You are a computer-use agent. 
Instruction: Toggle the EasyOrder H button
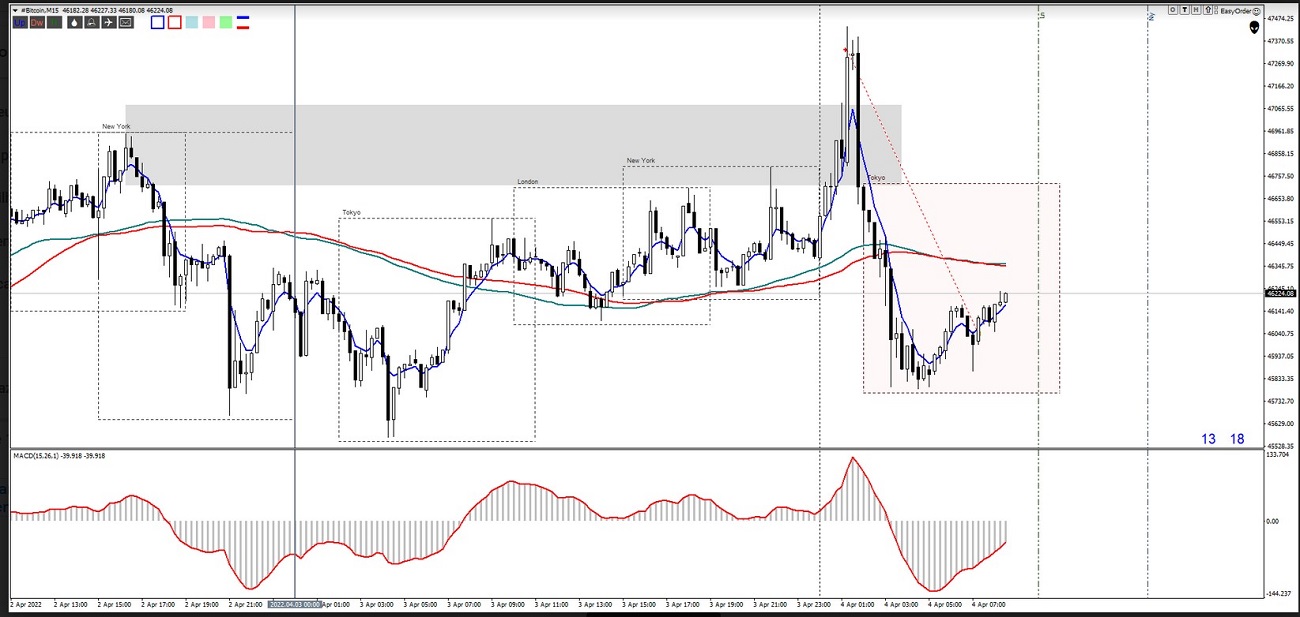(1197, 11)
